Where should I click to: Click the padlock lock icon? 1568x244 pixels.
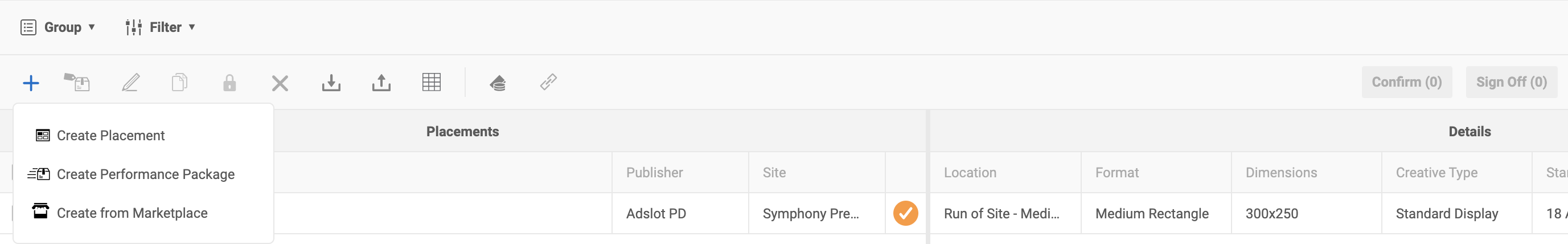point(229,82)
